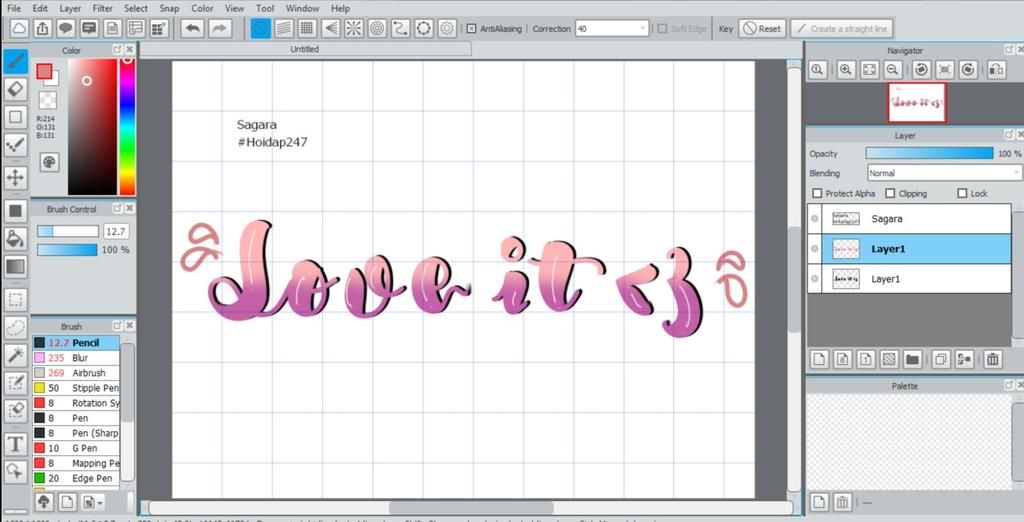Open the cloud icon in toolbar
The width and height of the screenshot is (1024, 522).
20,28
